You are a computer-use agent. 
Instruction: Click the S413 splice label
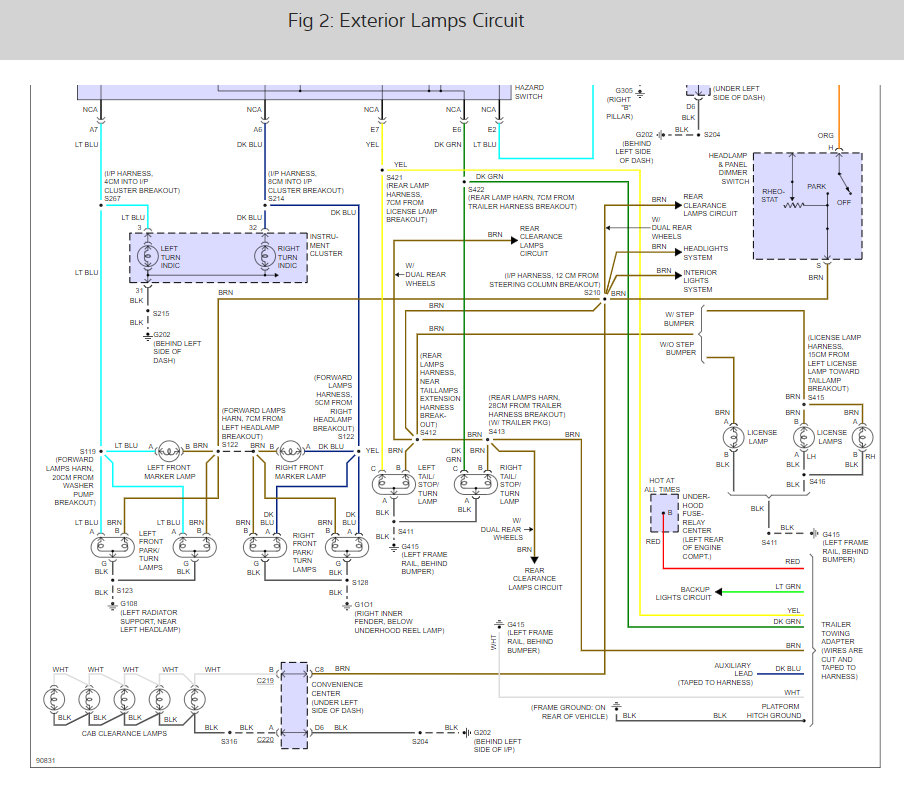click(496, 431)
